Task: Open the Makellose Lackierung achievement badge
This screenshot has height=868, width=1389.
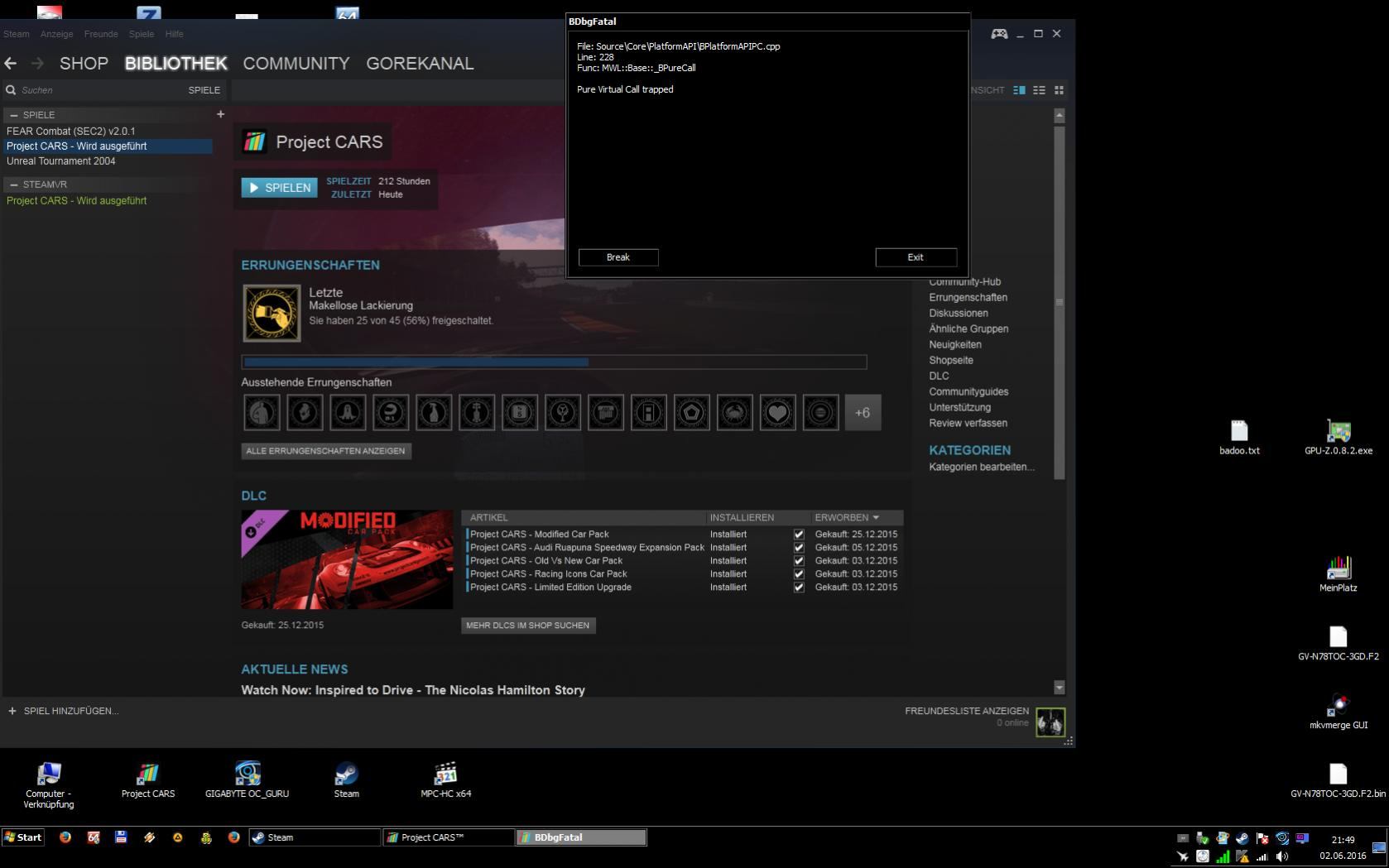Action: (x=272, y=313)
